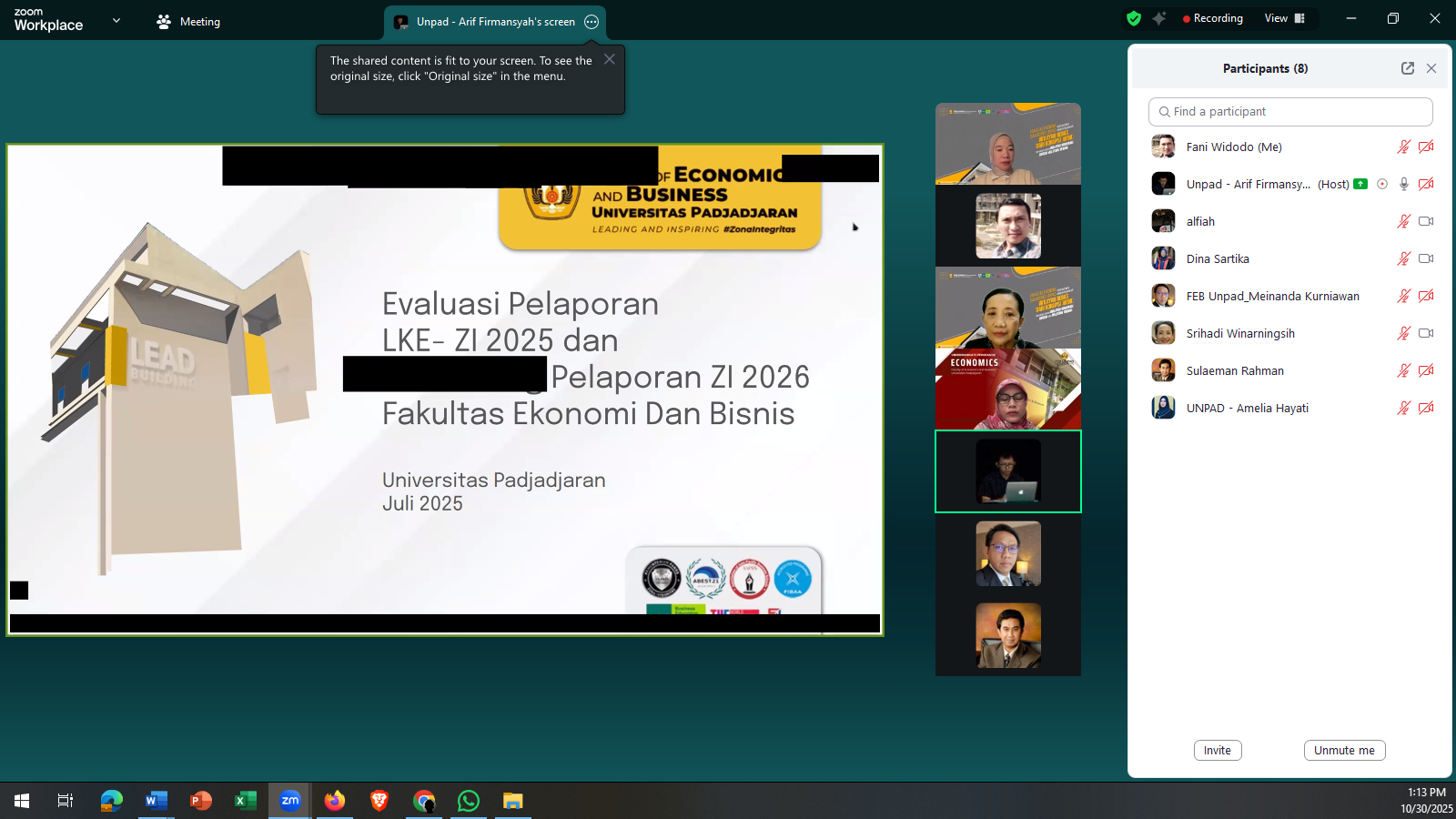
Task: Toggle host Arif Firmansyah's microphone icon
Action: pyautogui.click(x=1404, y=184)
